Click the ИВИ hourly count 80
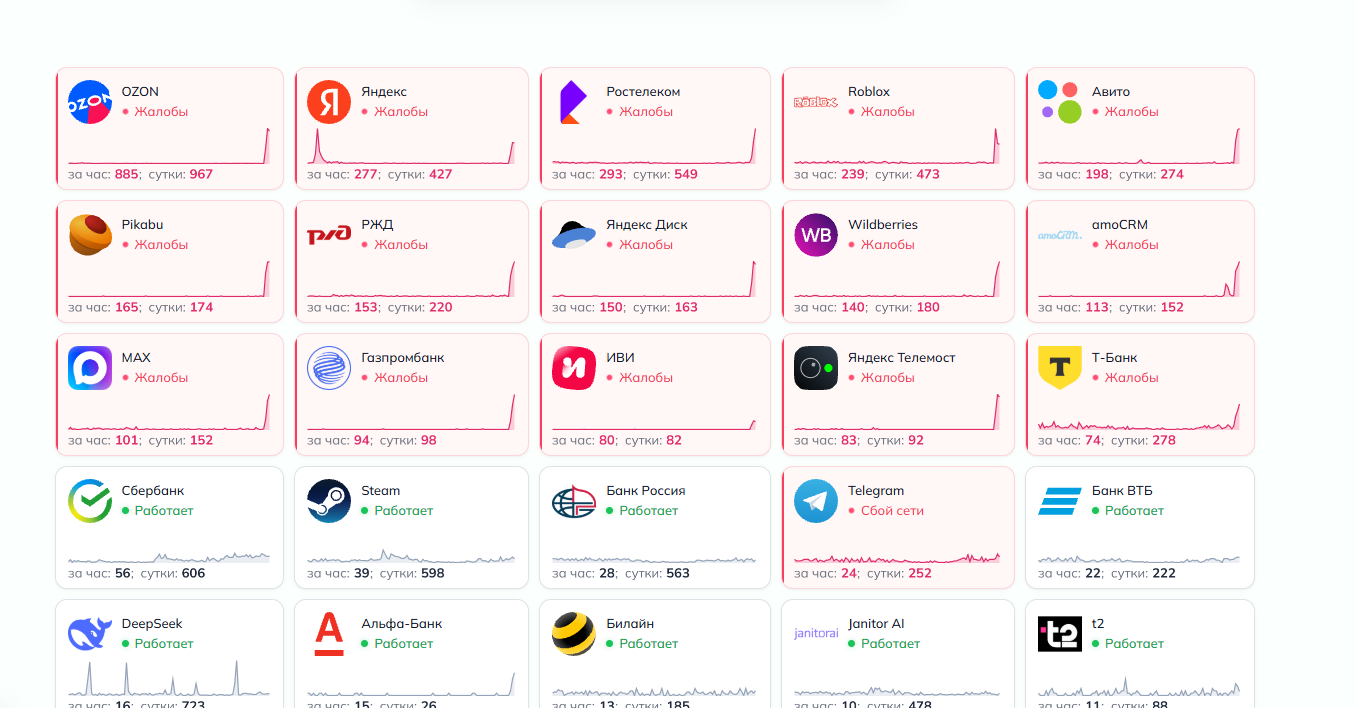Screen dimensions: 1357x708 pyautogui.click(x=608, y=440)
